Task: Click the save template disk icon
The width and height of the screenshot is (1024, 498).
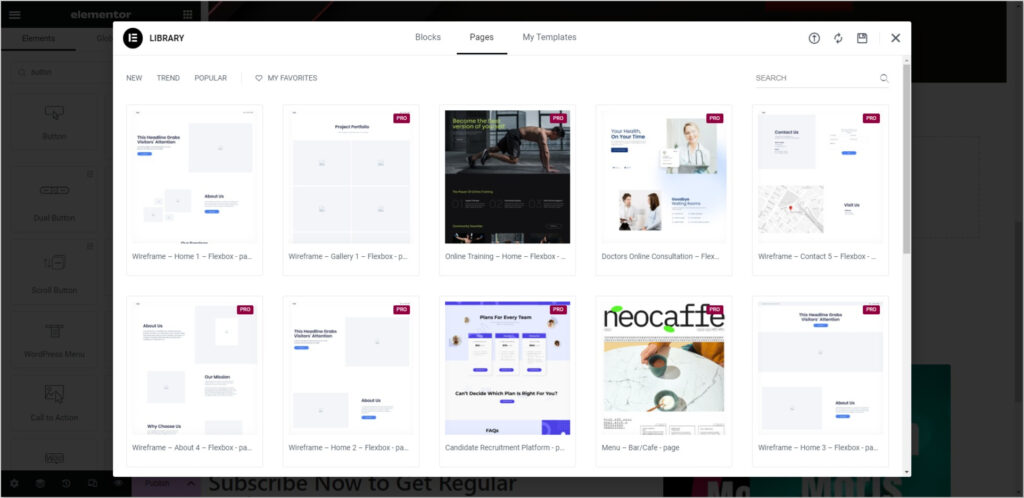Action: pos(862,38)
